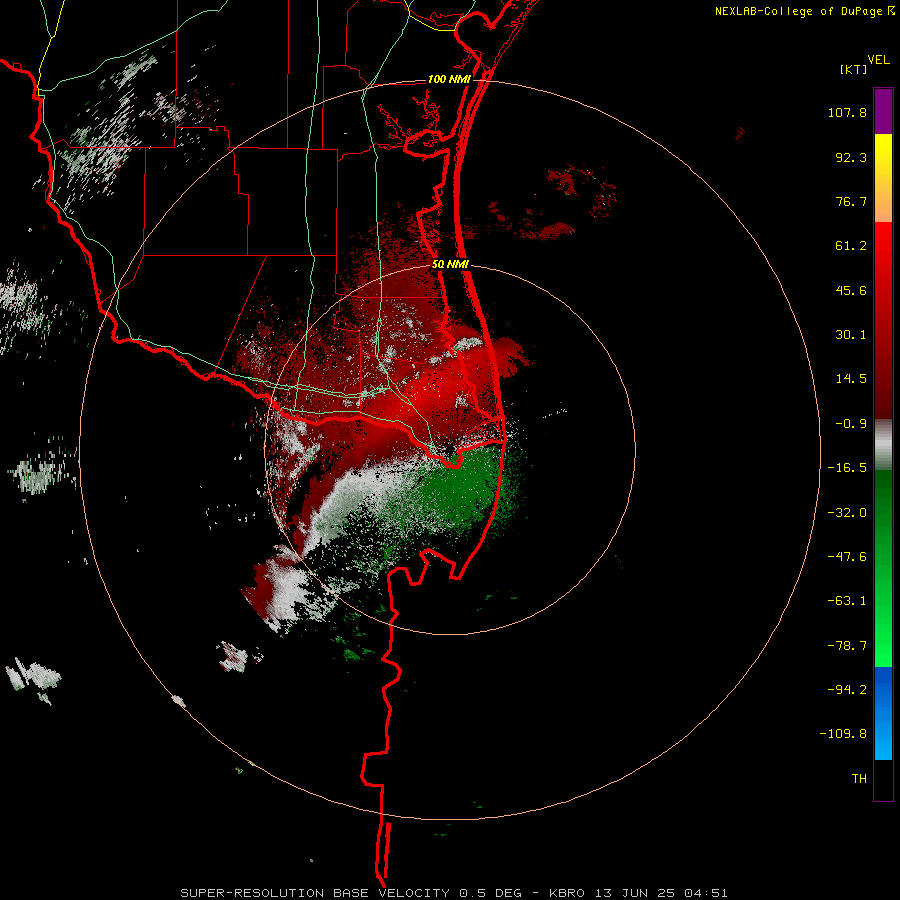Click the 50 NMI range ring label
900x900 pixels.
(x=451, y=265)
